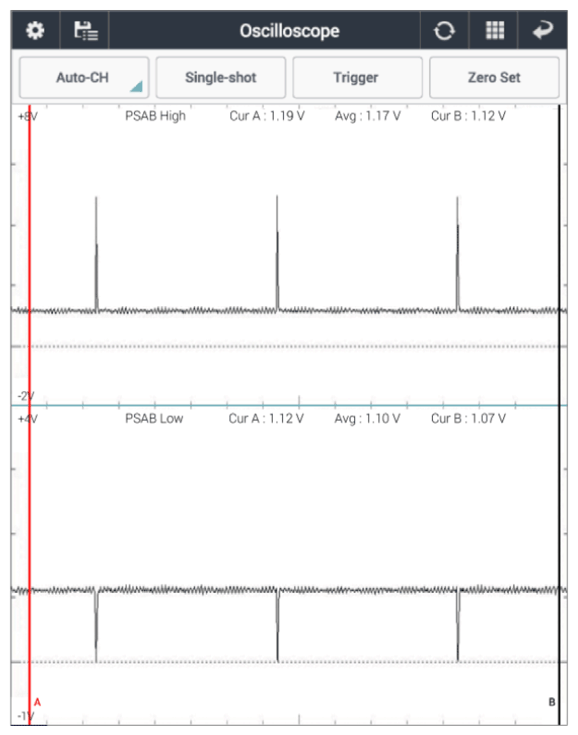Open the grid menu icon
578x735 pixels.
point(495,31)
